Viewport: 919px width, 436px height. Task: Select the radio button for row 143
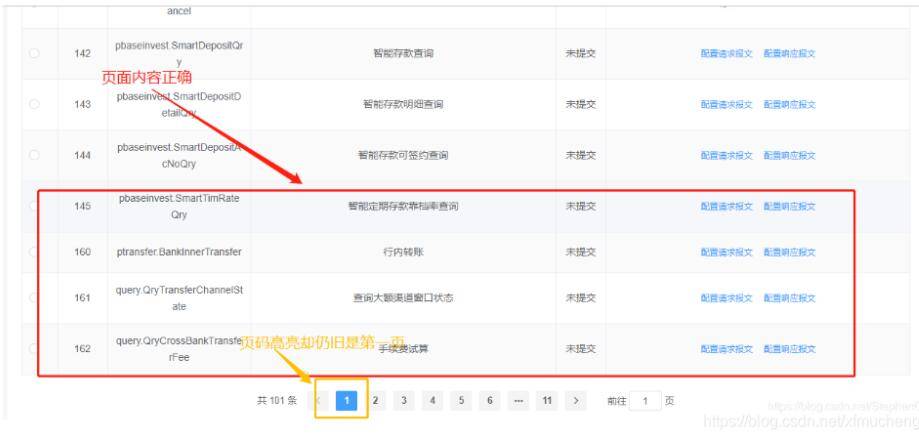coord(34,104)
